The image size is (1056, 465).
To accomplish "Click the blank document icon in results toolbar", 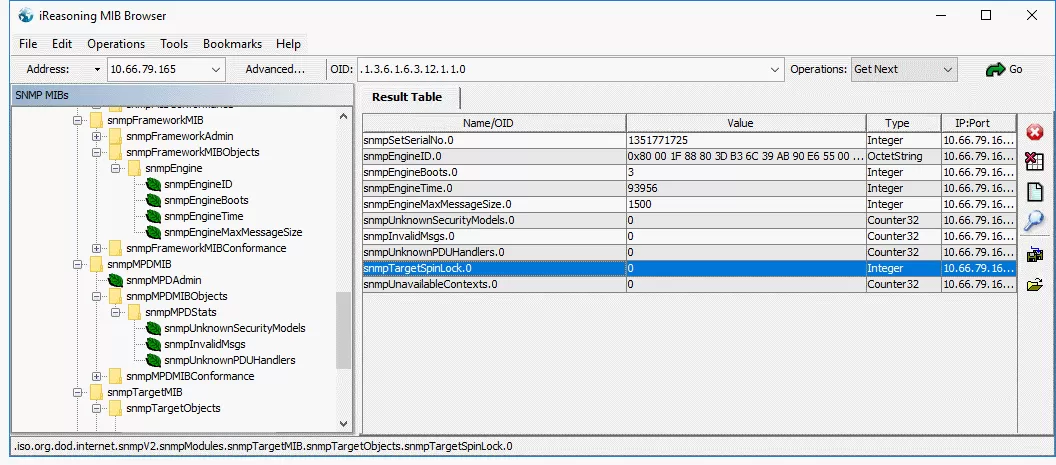I will coord(1035,192).
